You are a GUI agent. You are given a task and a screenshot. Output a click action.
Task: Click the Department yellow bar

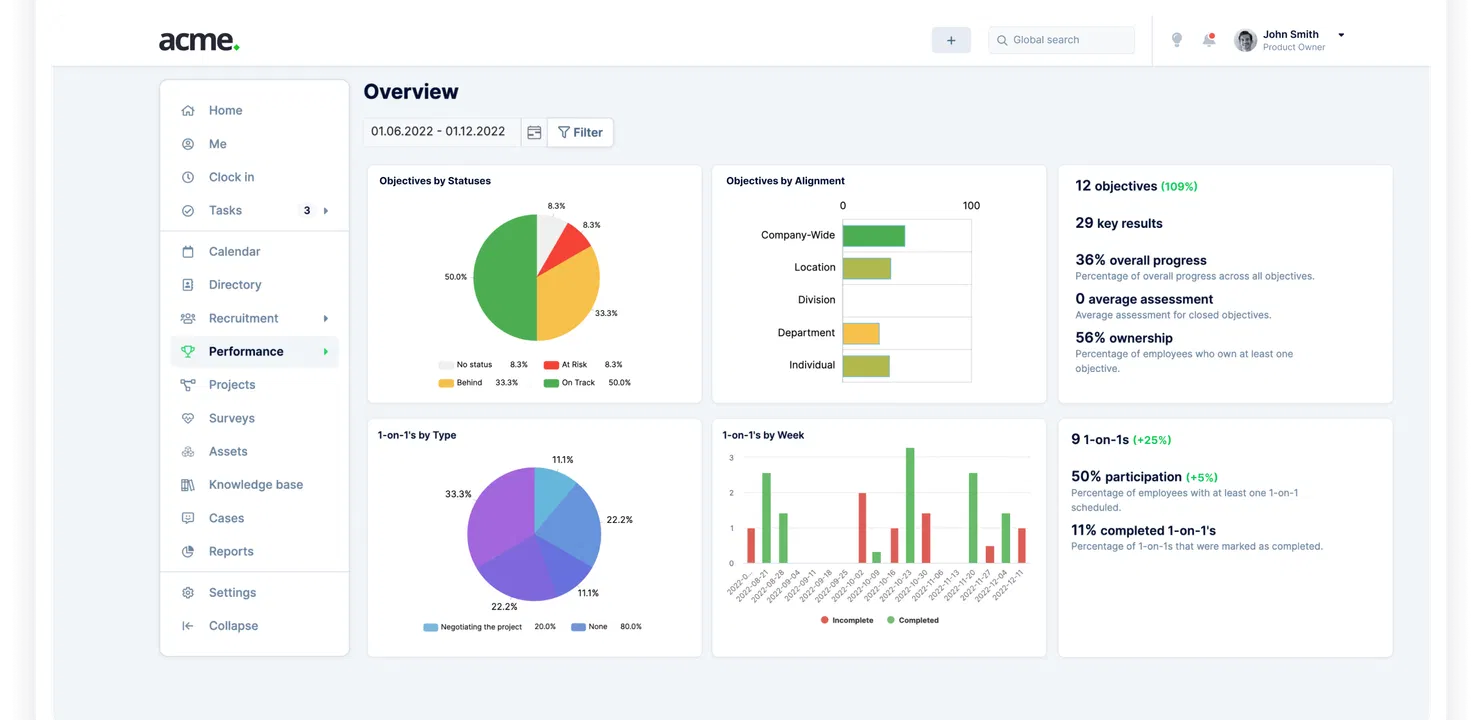861,333
